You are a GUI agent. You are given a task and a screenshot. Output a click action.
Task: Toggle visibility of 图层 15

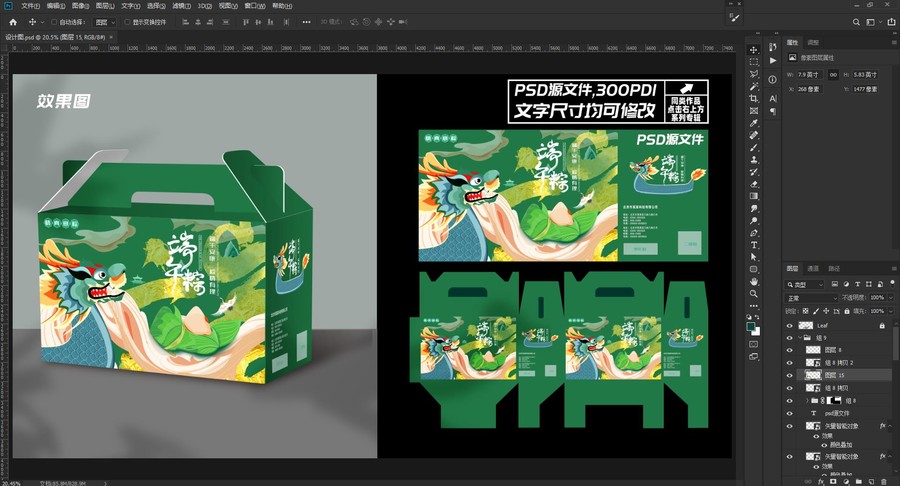(x=789, y=375)
